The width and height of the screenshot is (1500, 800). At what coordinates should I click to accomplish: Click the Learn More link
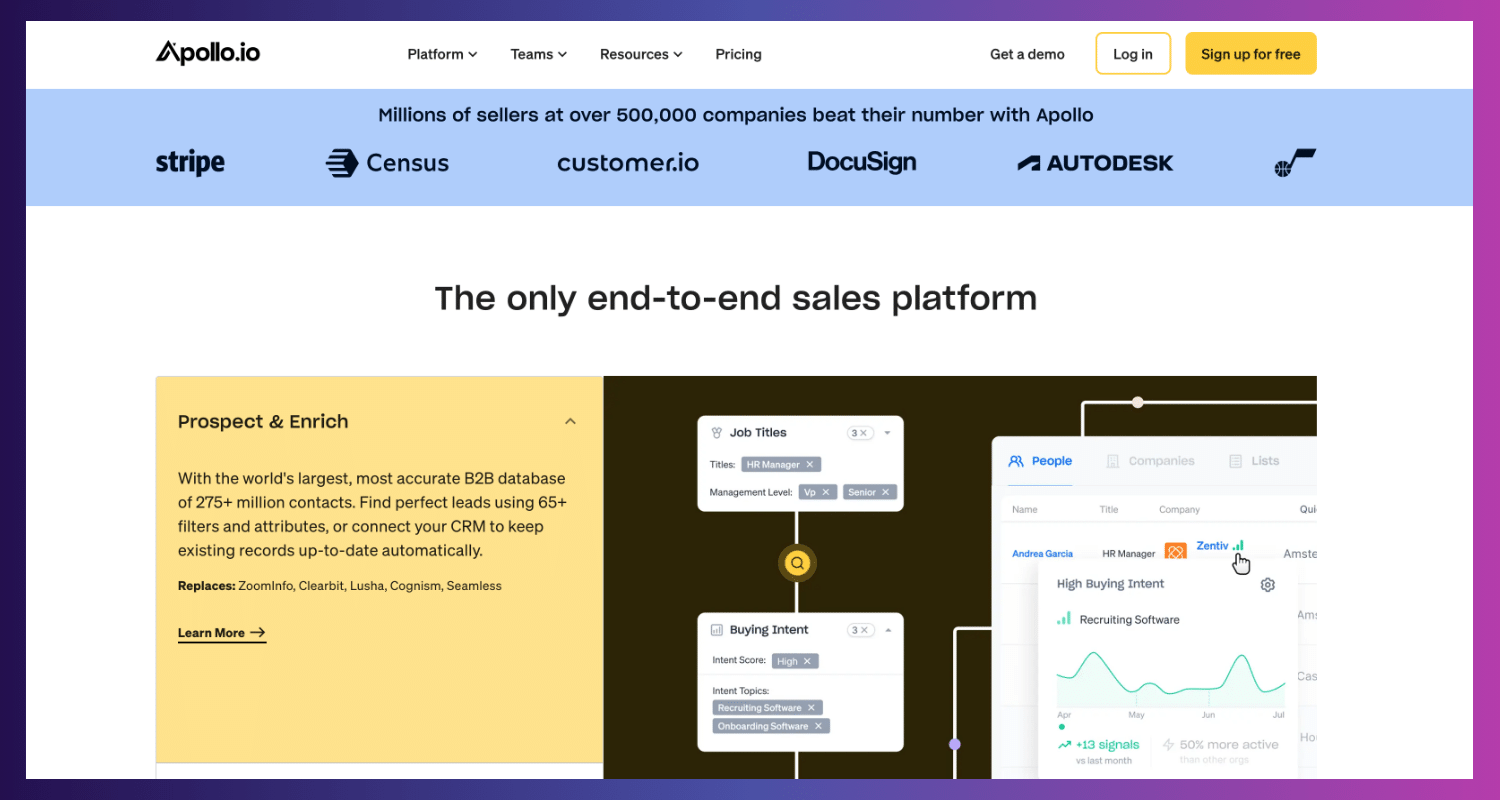[222, 633]
